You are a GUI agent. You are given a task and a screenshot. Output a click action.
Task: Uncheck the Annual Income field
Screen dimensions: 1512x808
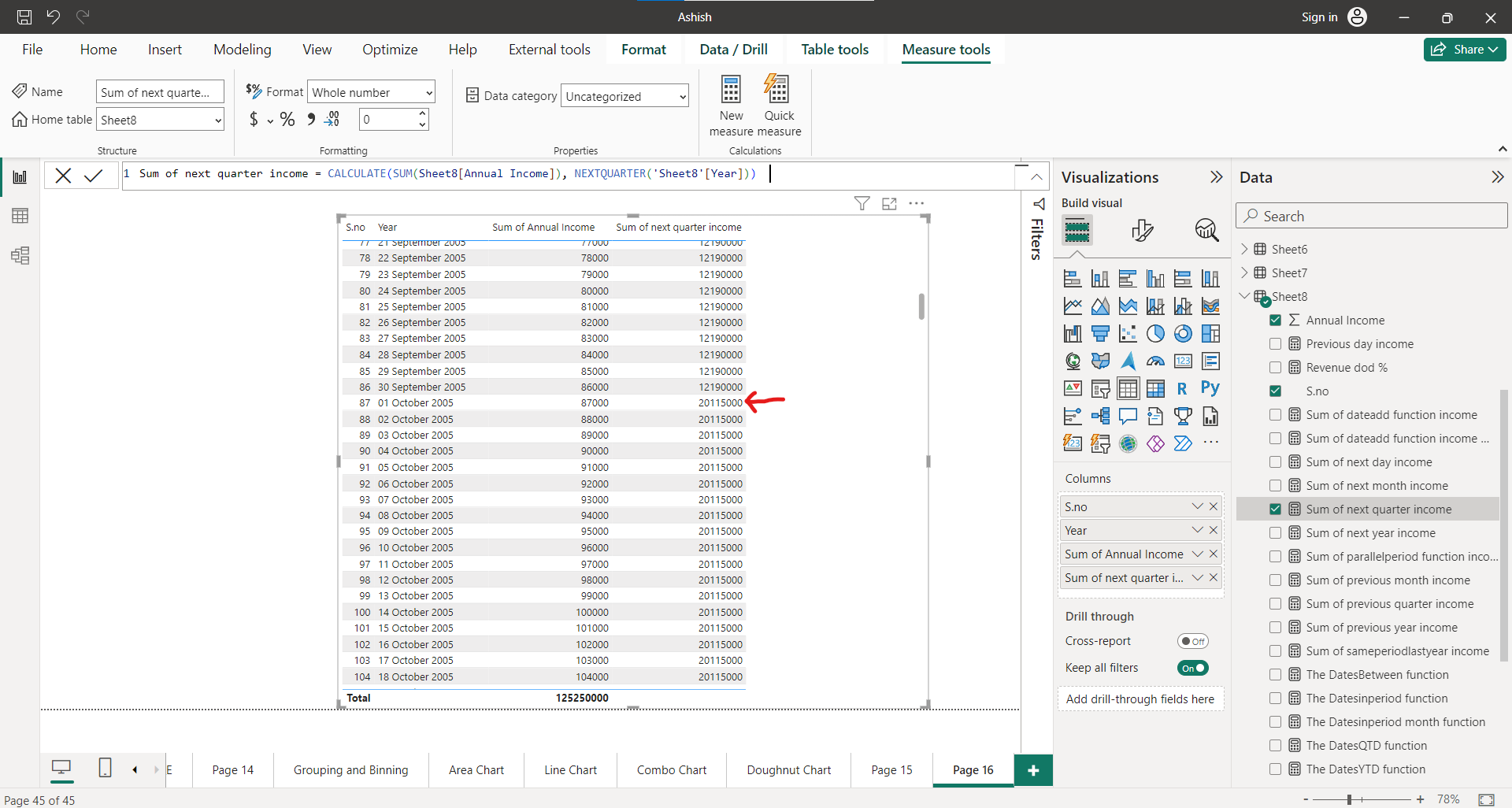[x=1274, y=320]
